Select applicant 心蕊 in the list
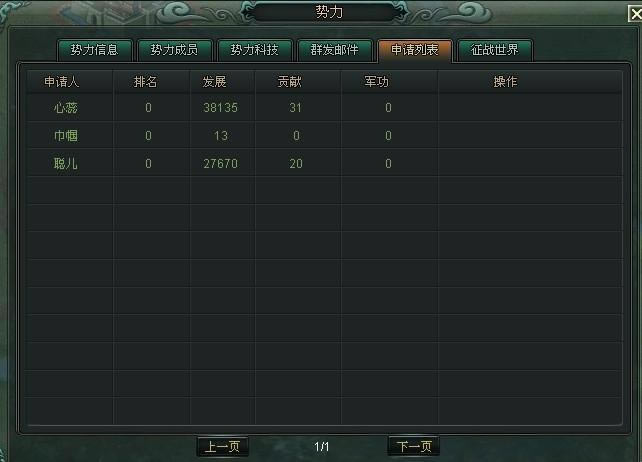 coord(66,108)
